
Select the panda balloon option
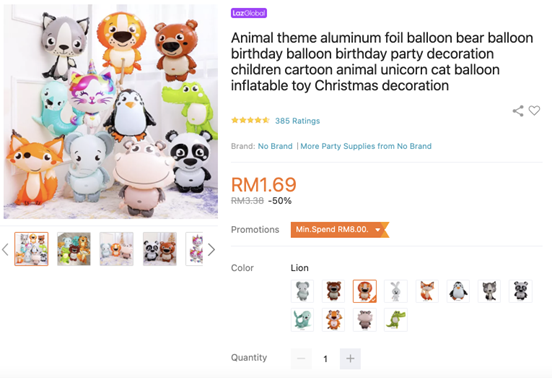click(x=521, y=291)
